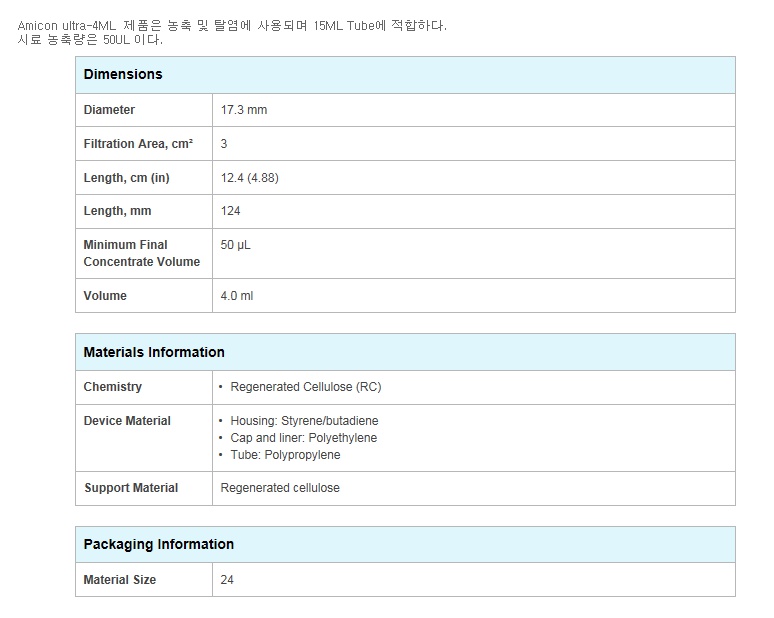Image resolution: width=774 pixels, height=618 pixels.
Task: Select the 124 length value
Action: 230,211
